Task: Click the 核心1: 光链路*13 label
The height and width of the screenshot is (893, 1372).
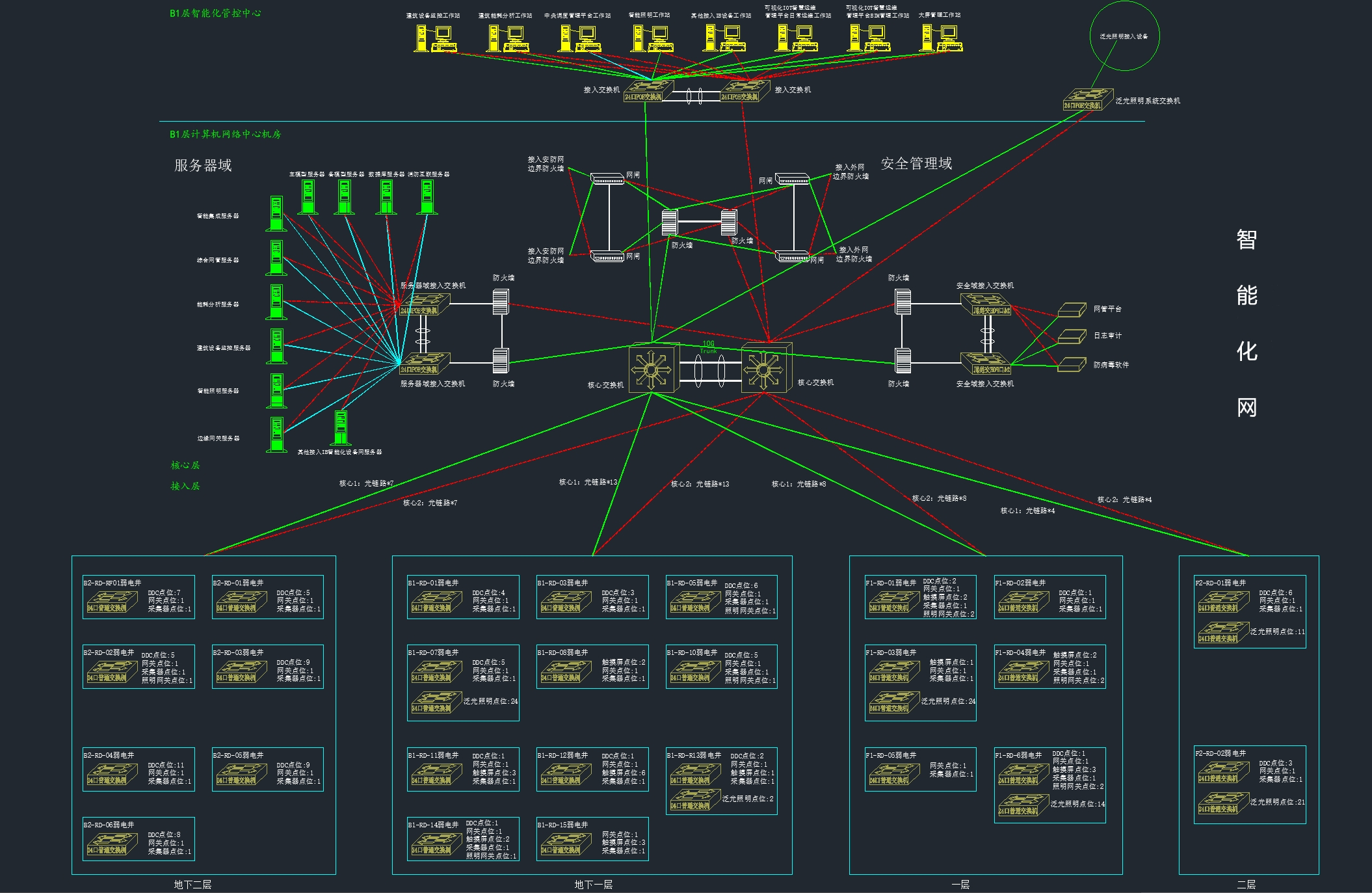Action: coord(588,482)
